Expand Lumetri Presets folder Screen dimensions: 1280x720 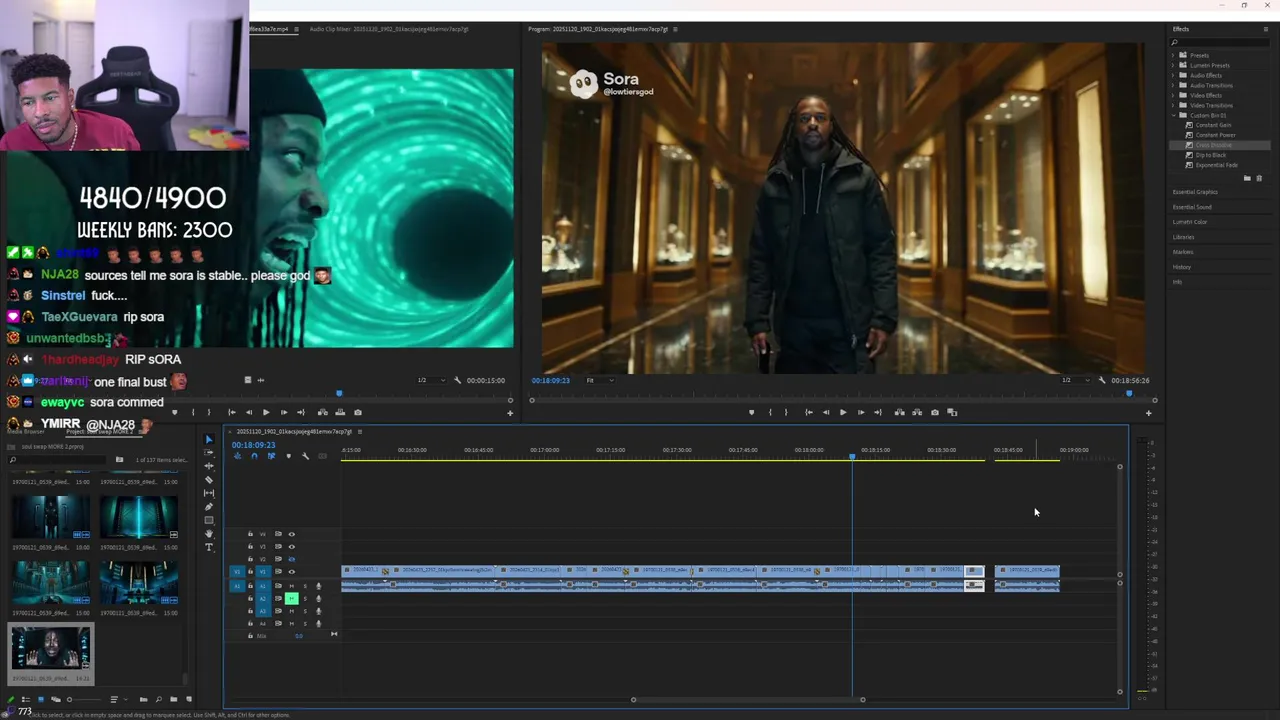click(1175, 65)
